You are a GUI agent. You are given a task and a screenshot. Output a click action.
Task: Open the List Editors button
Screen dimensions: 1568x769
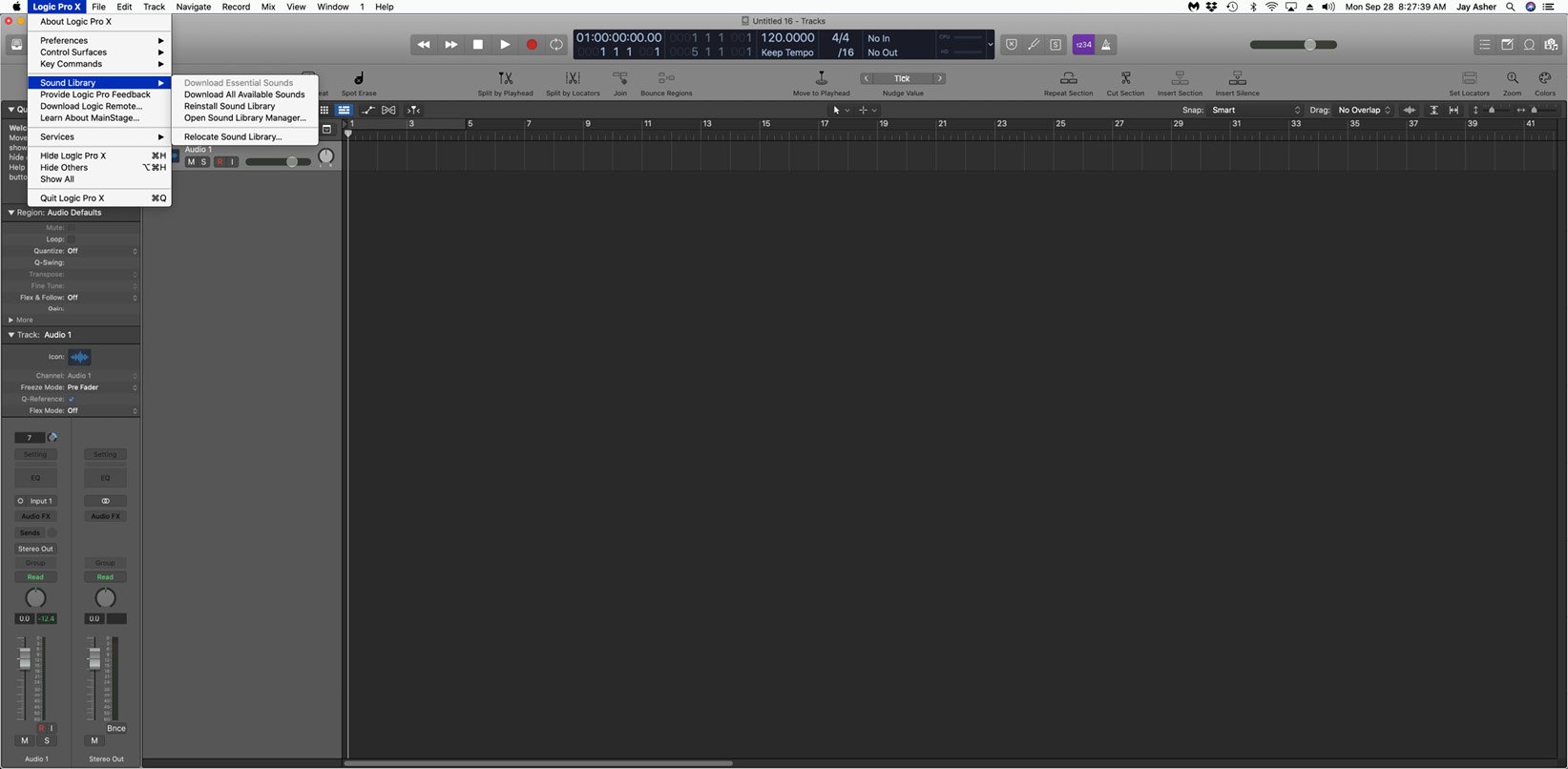1485,45
